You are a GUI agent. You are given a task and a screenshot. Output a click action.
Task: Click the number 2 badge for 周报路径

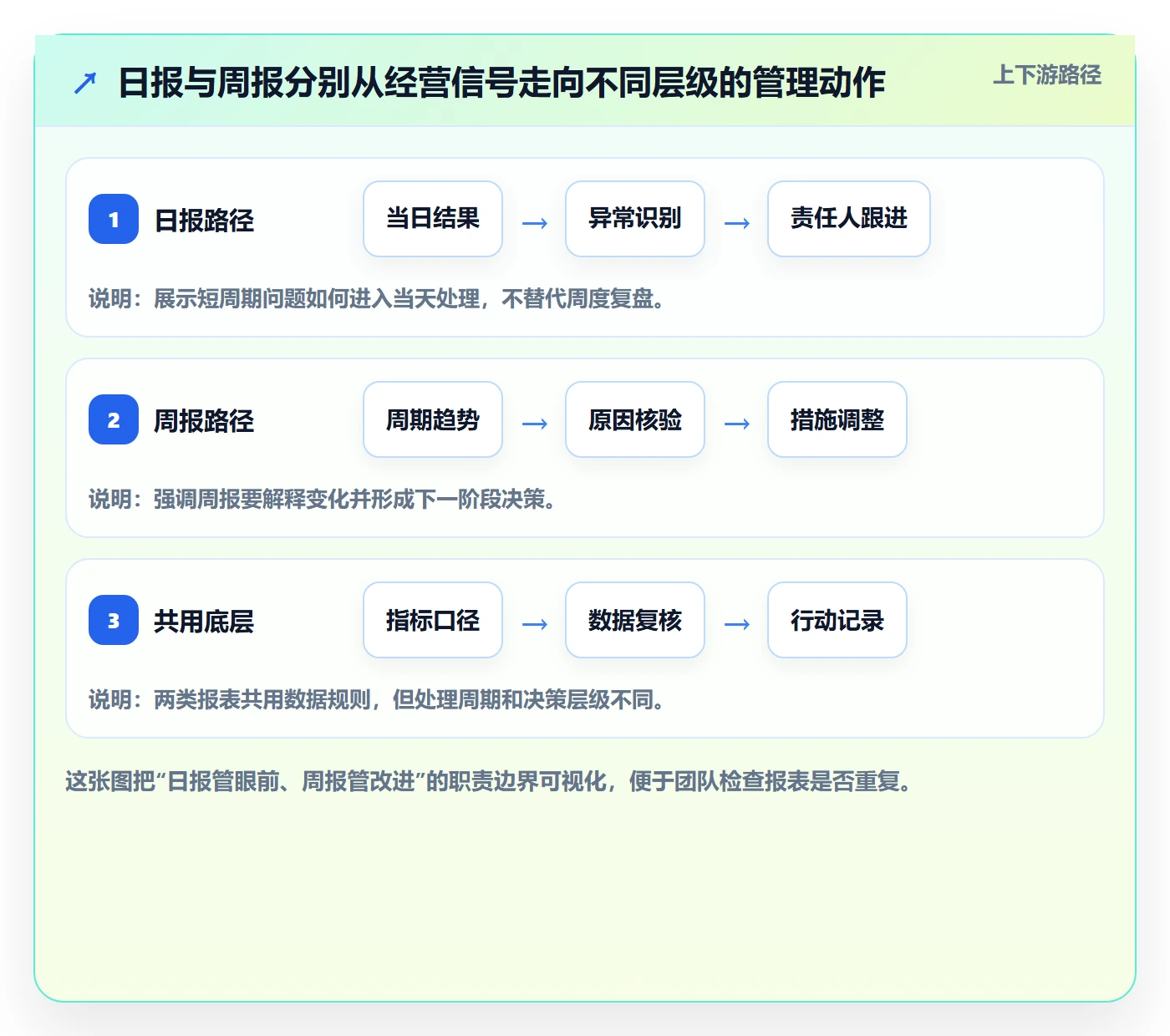coord(114,419)
